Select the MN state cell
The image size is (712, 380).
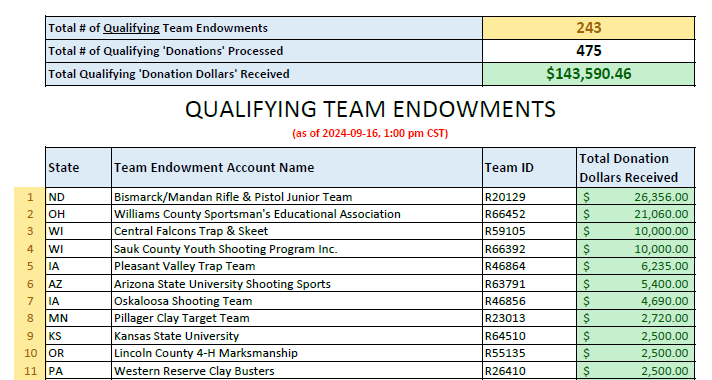(x=79, y=319)
